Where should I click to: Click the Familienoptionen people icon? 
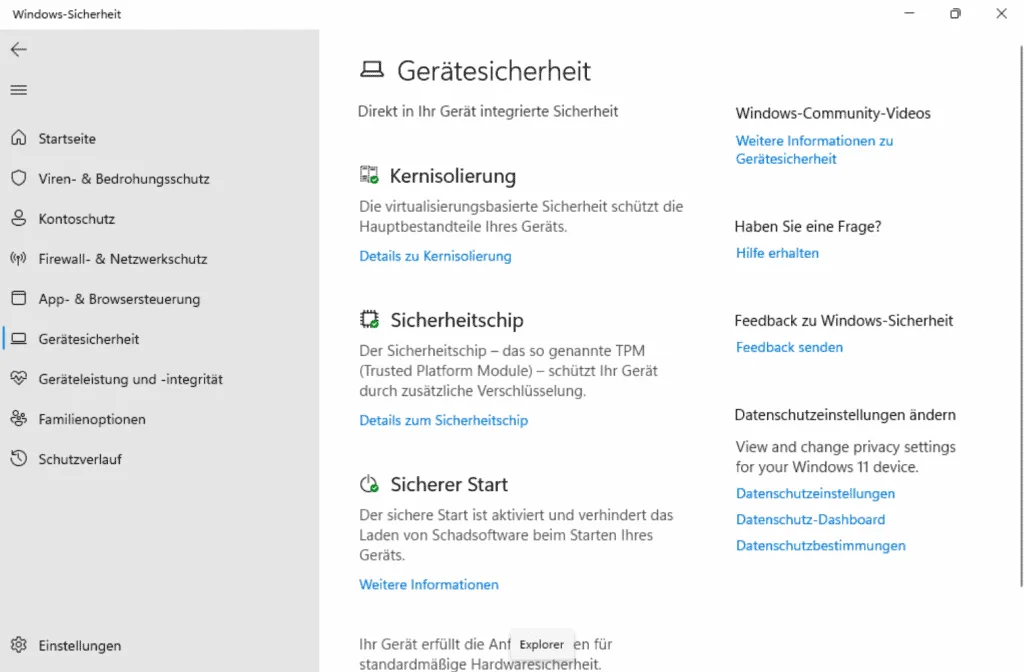pos(19,419)
